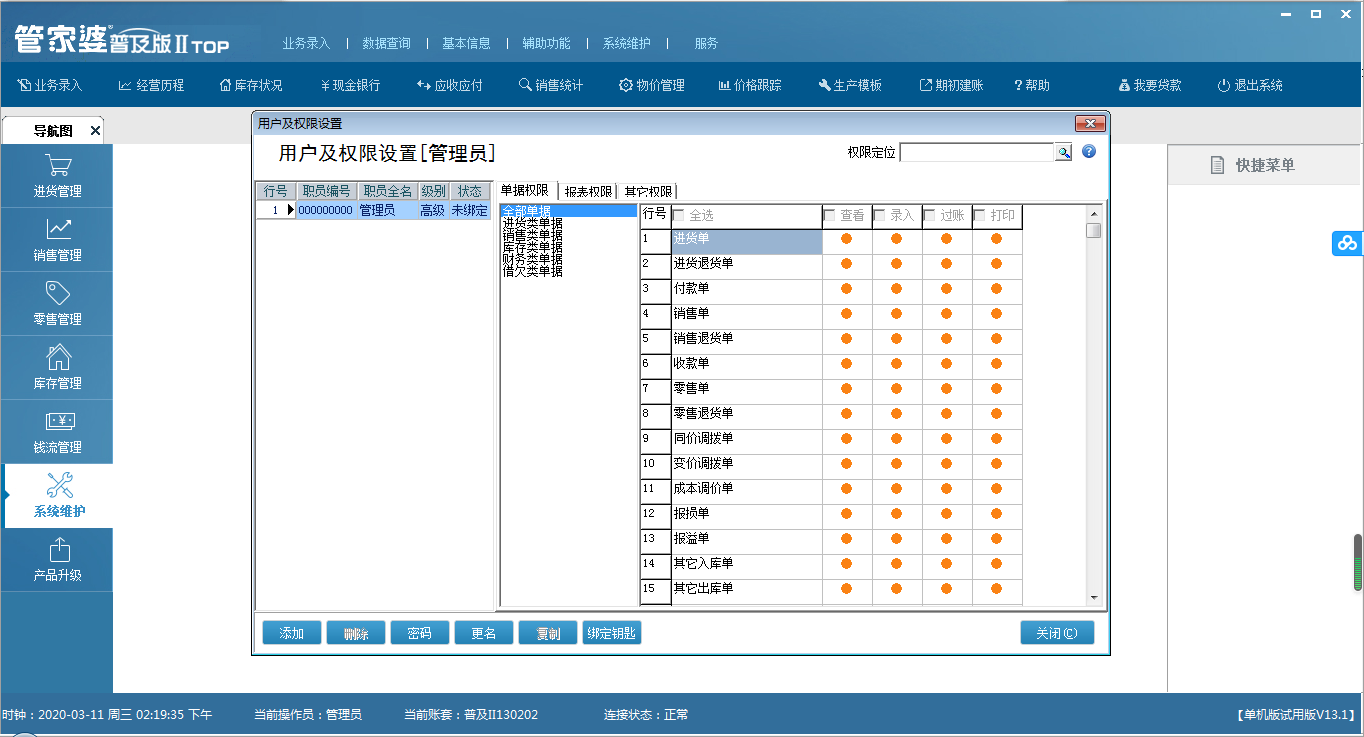Open 销售管理 sidebar module
This screenshot has width=1364, height=737.
pos(57,240)
